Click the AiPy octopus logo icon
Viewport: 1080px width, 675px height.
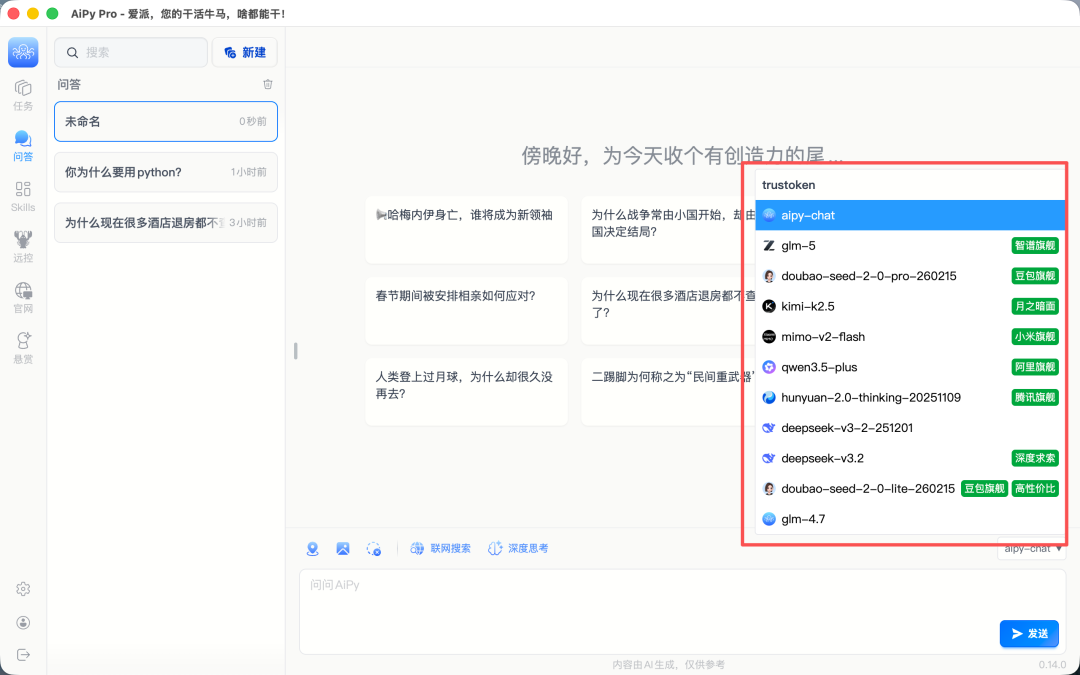23,52
